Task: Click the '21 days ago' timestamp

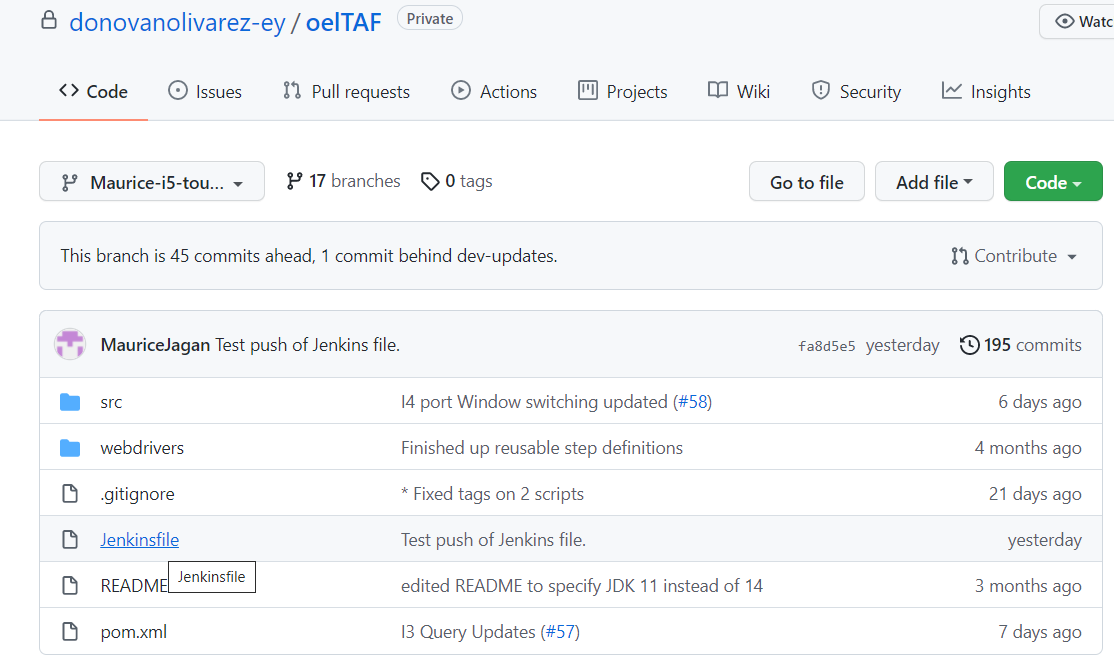Action: coord(1035,494)
